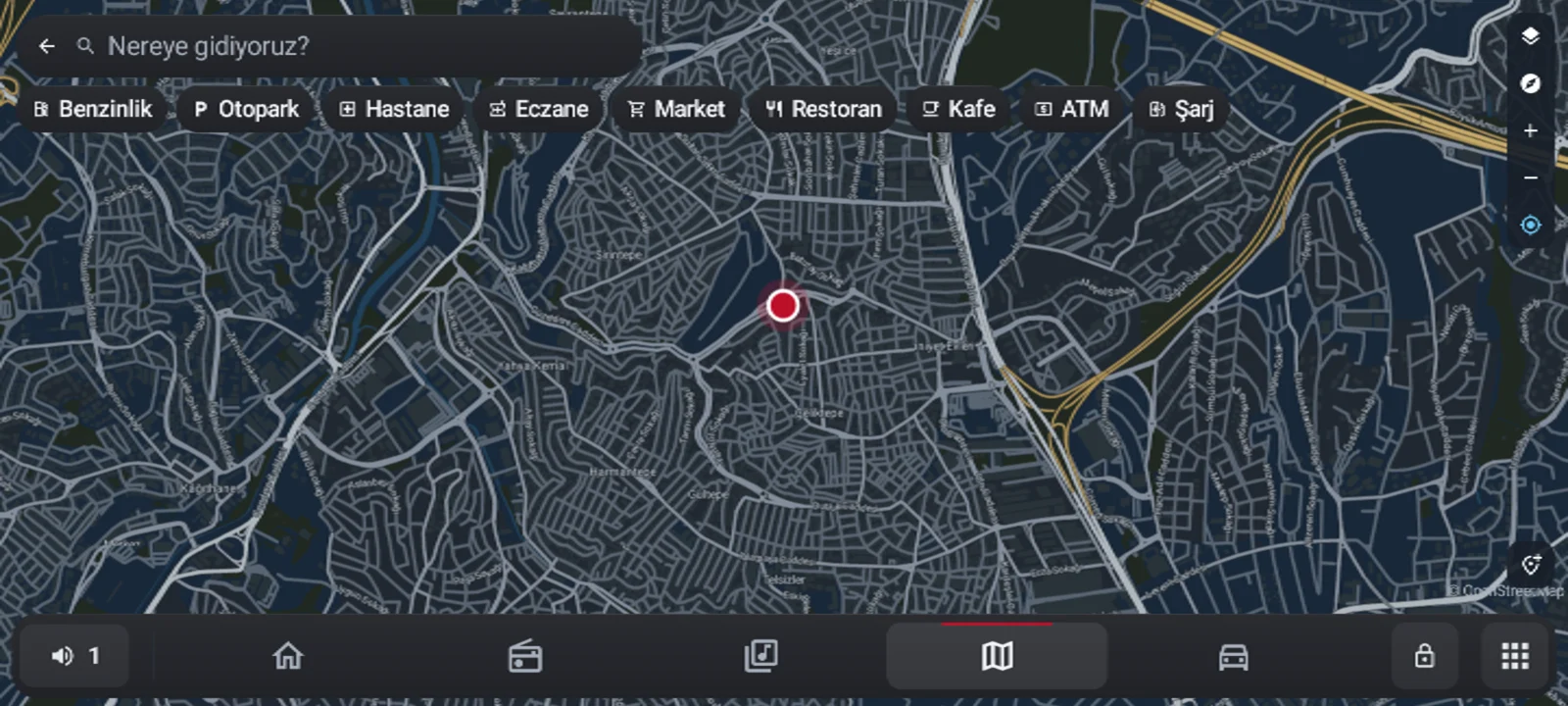Open the map layers selector
Screen dimensions: 1568x706
point(1530,36)
